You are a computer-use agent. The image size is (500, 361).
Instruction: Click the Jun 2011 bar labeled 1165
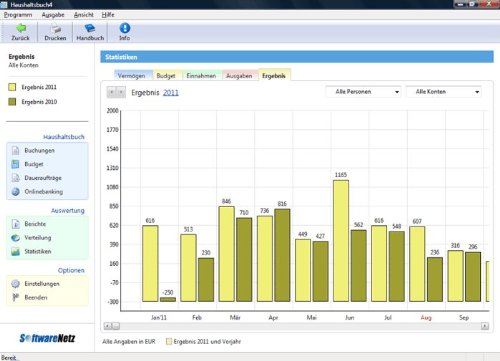(x=341, y=241)
